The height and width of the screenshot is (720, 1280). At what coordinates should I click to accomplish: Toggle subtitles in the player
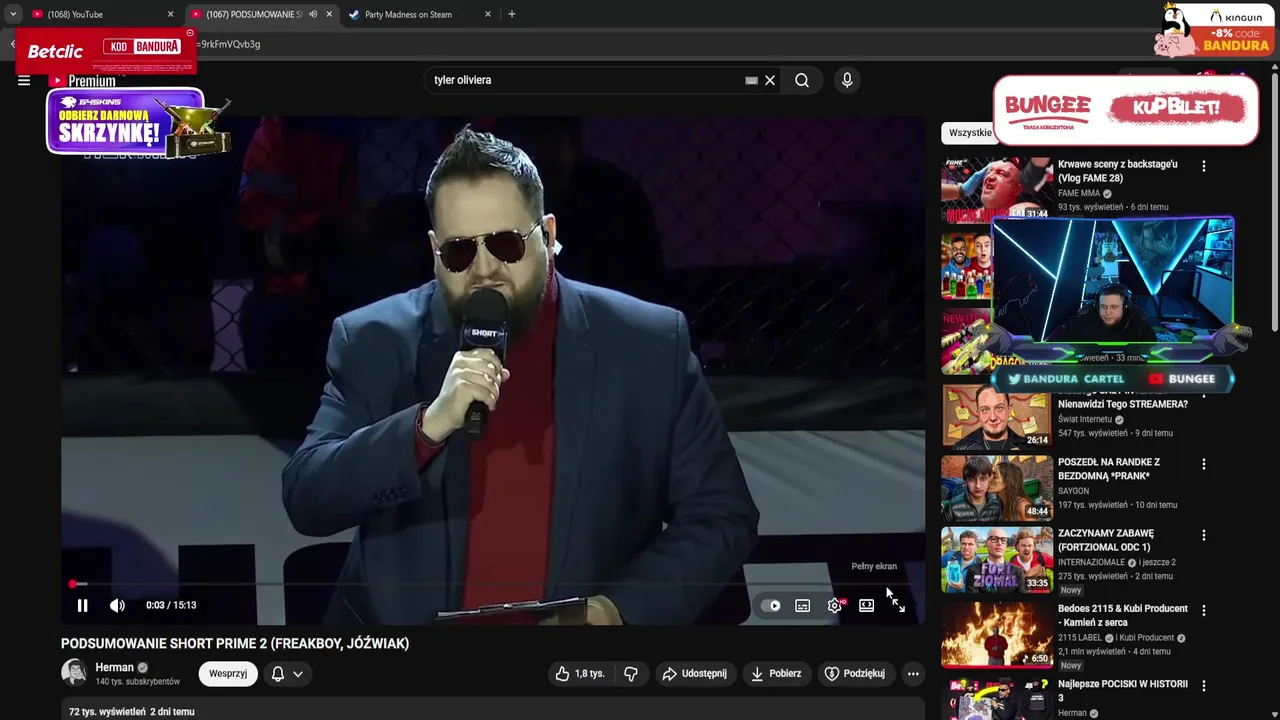[x=802, y=605]
